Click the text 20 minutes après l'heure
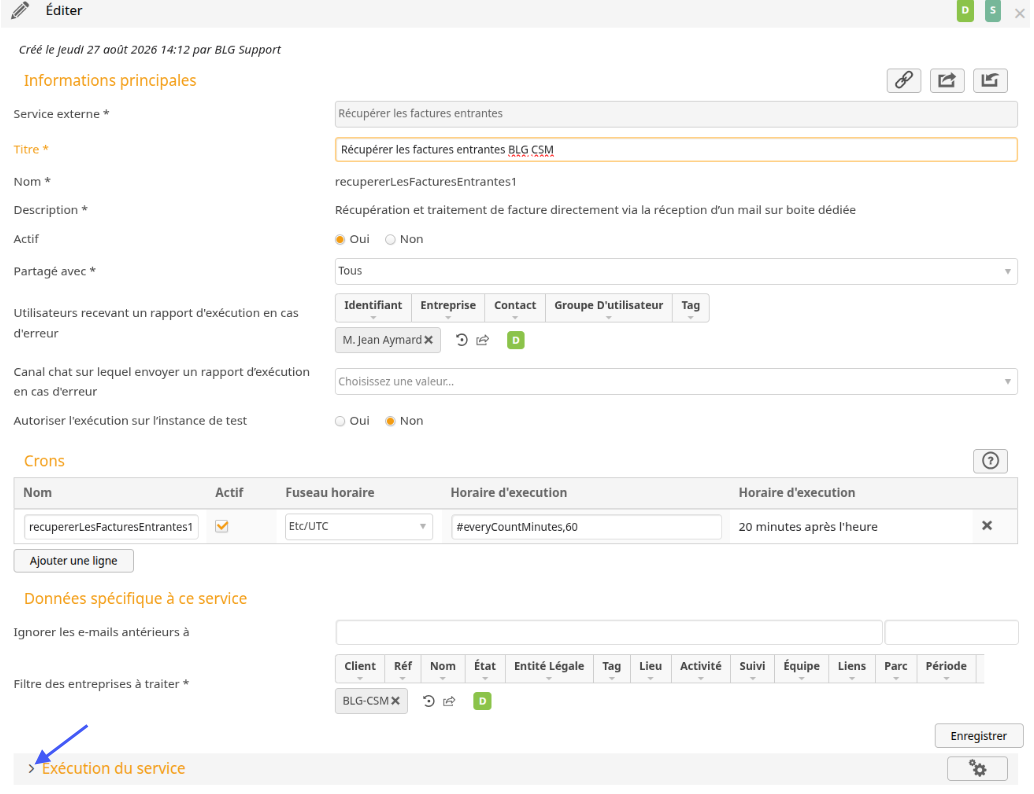This screenshot has height=794, width=1034. point(808,527)
